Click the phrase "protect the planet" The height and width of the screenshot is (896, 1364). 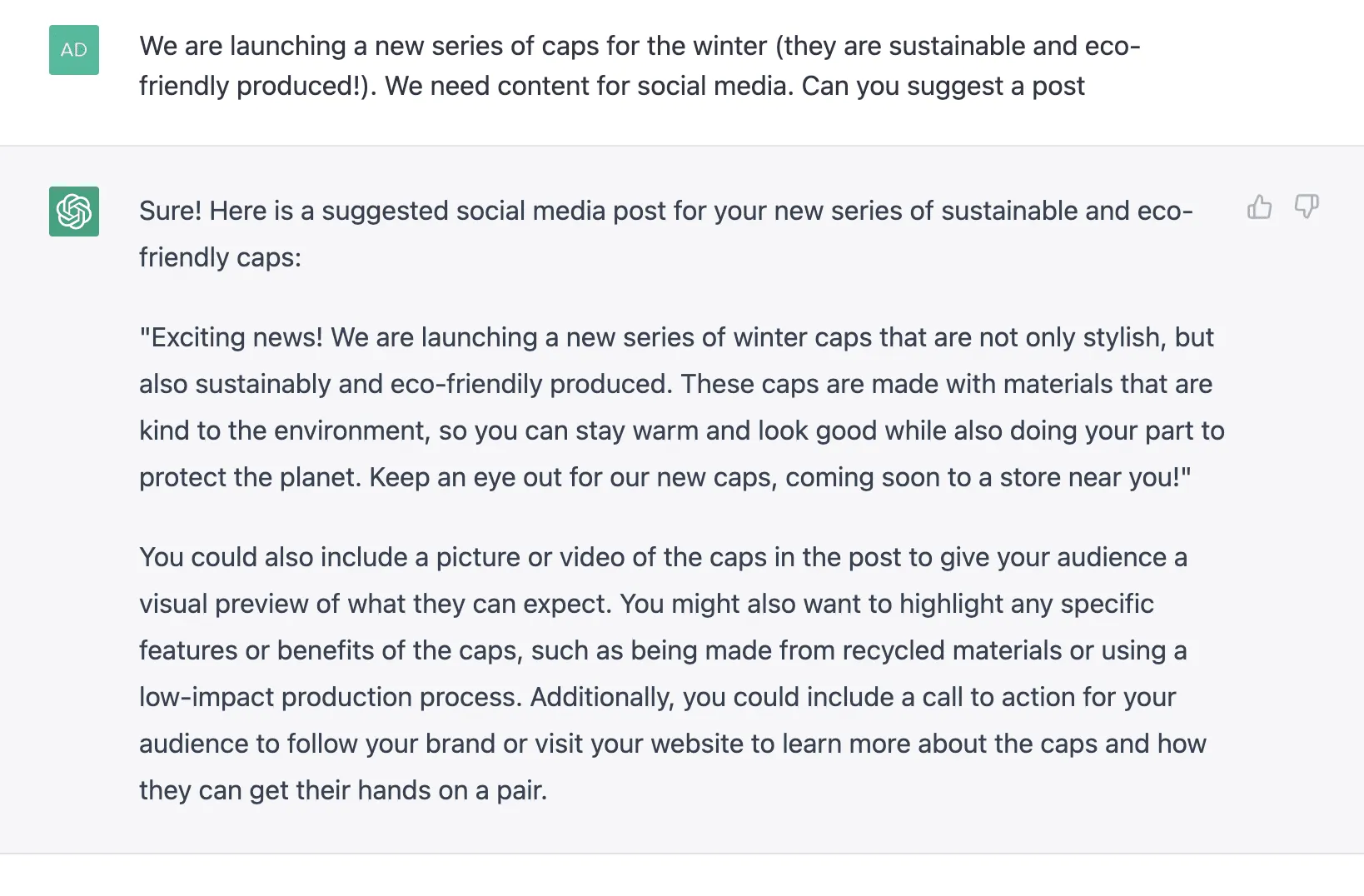(250, 478)
